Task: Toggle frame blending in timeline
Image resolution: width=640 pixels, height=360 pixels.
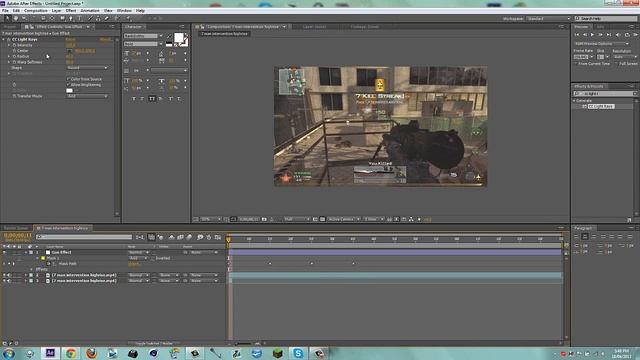Action: [x=180, y=237]
